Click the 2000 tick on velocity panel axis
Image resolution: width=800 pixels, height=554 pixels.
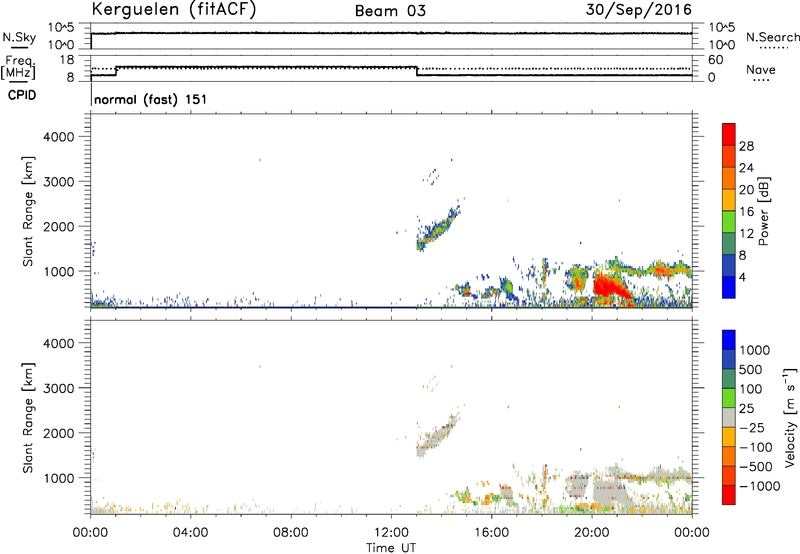coord(59,433)
